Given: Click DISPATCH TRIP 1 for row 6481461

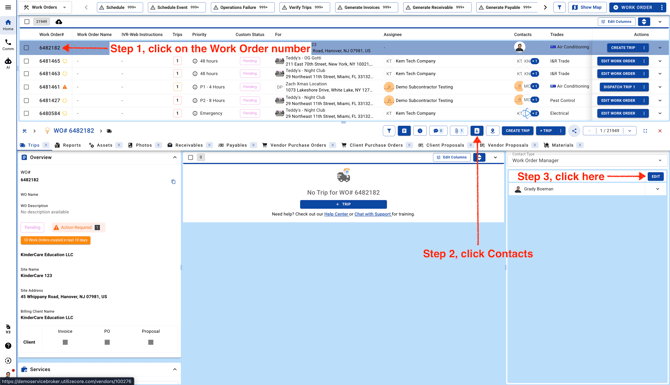Looking at the screenshot, I should [619, 87].
